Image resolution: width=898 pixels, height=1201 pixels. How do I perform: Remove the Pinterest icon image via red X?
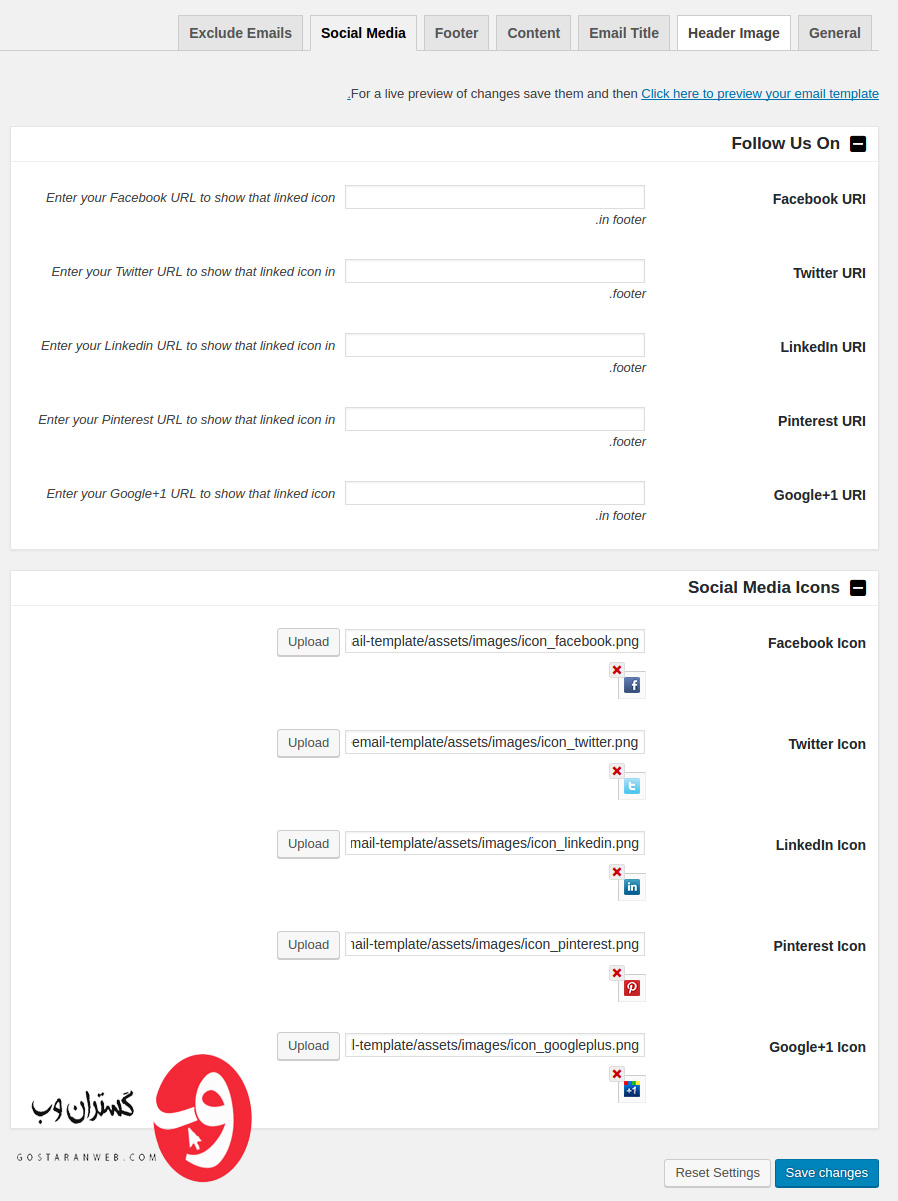pyautogui.click(x=617, y=973)
